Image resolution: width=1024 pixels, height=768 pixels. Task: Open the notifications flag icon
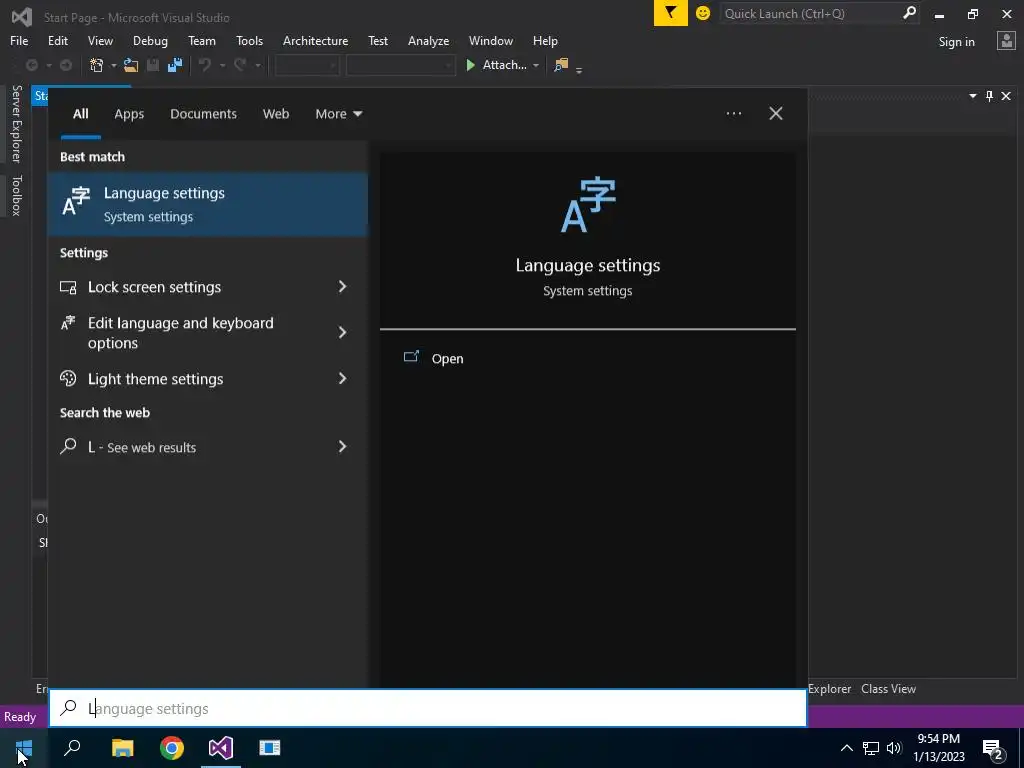tap(671, 13)
